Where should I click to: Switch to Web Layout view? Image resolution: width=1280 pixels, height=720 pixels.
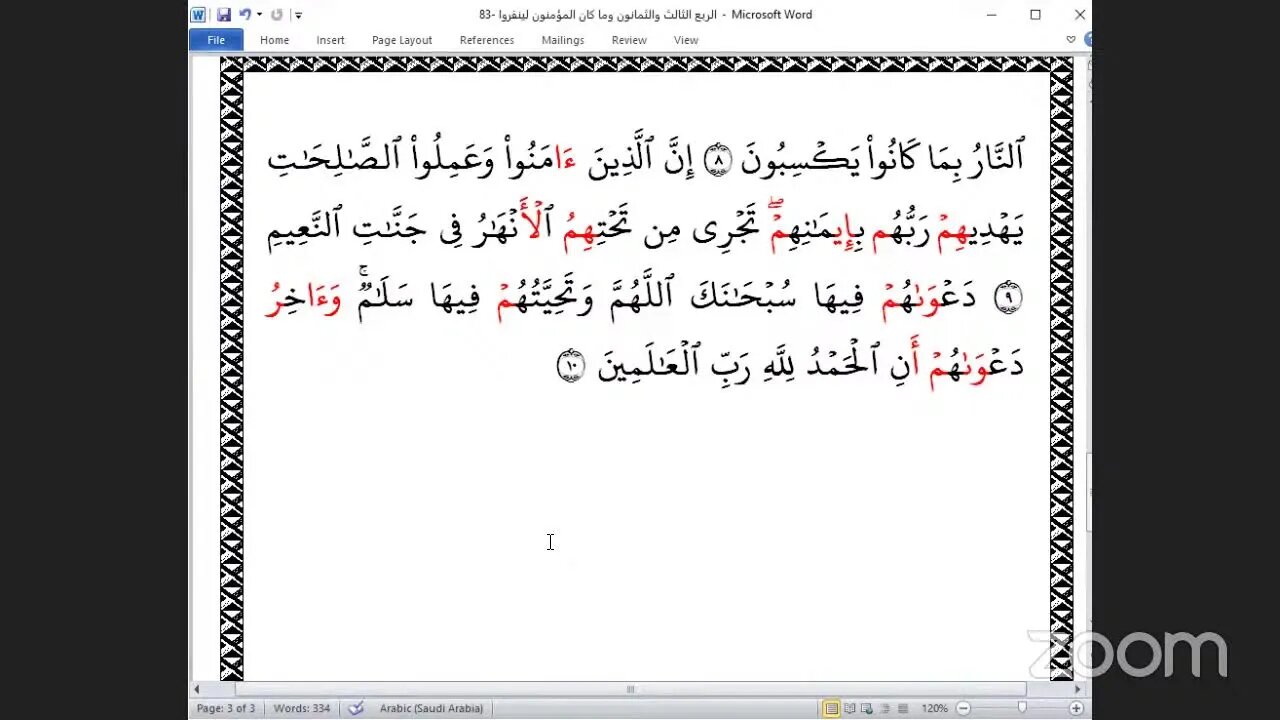867,708
